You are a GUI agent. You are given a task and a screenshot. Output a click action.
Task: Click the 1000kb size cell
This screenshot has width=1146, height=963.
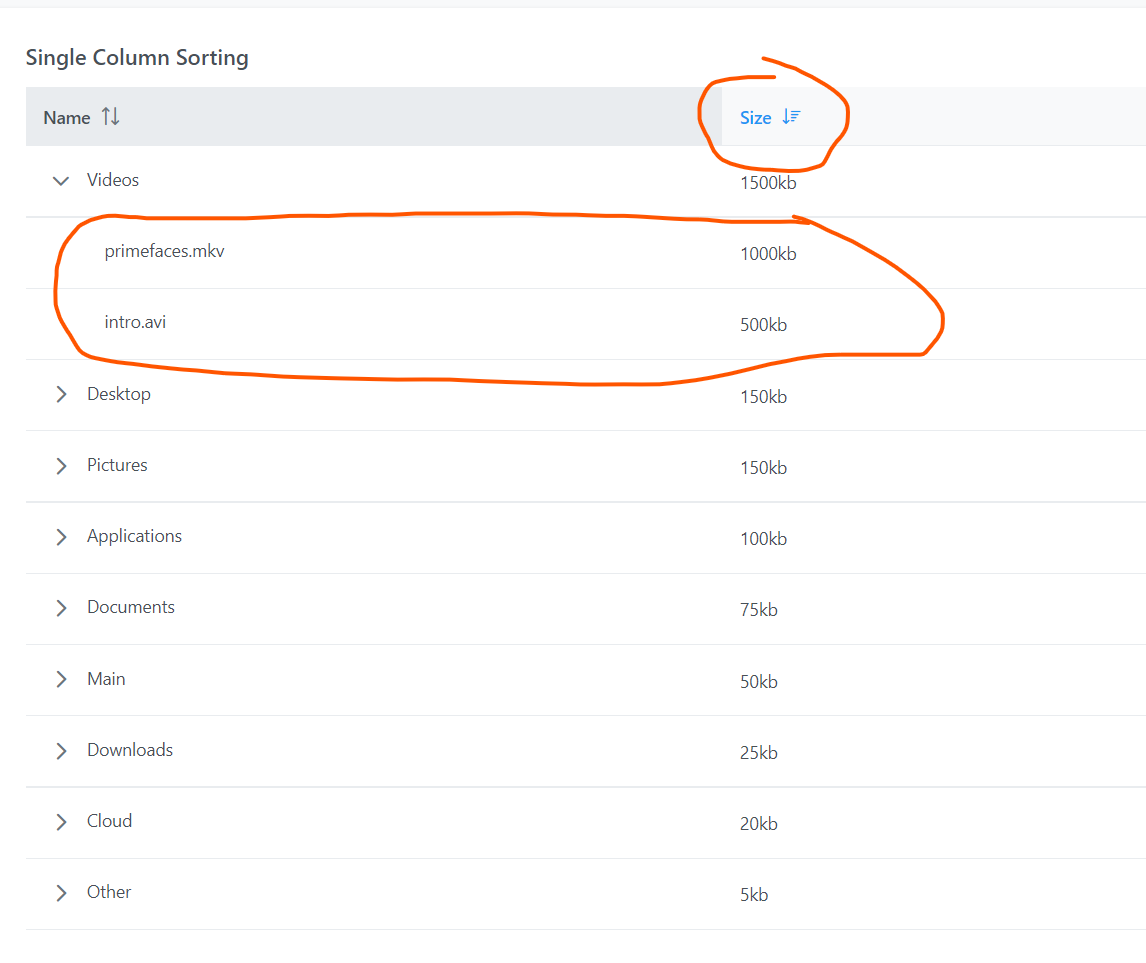click(x=768, y=254)
